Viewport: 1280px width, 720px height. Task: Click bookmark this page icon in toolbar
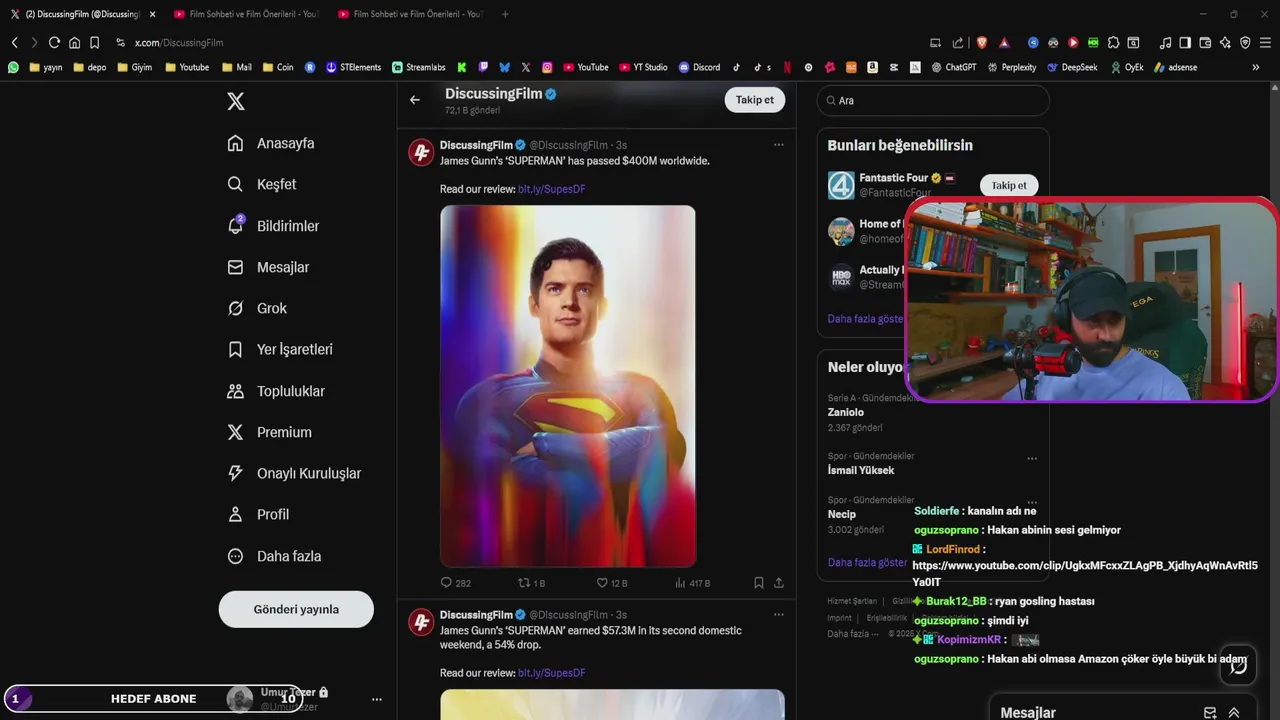[94, 43]
